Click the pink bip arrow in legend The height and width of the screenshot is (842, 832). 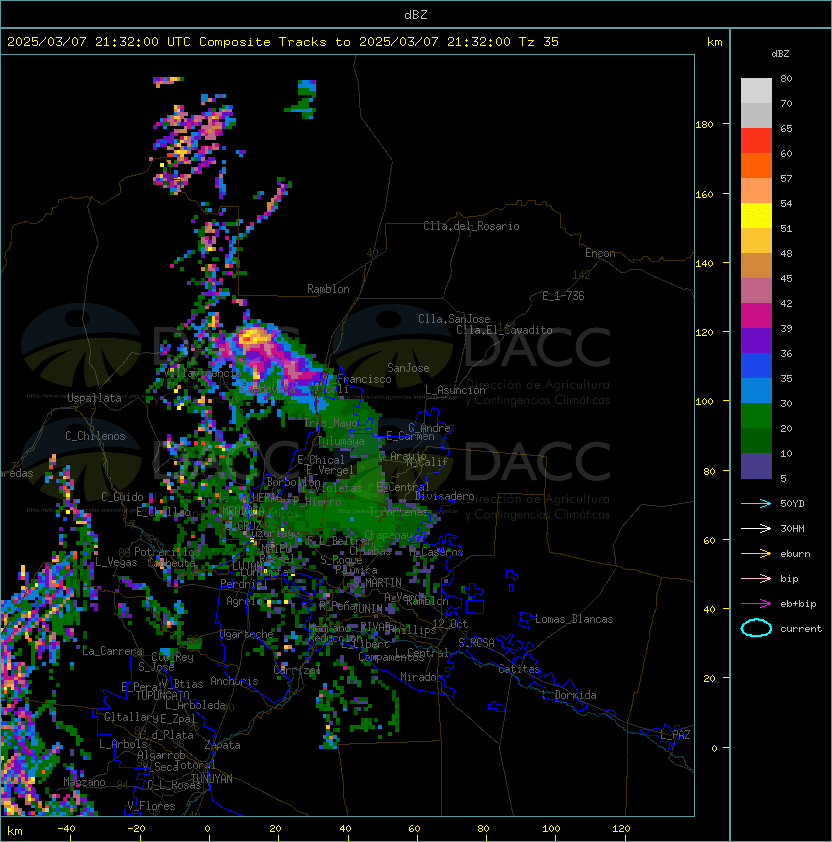[756, 579]
